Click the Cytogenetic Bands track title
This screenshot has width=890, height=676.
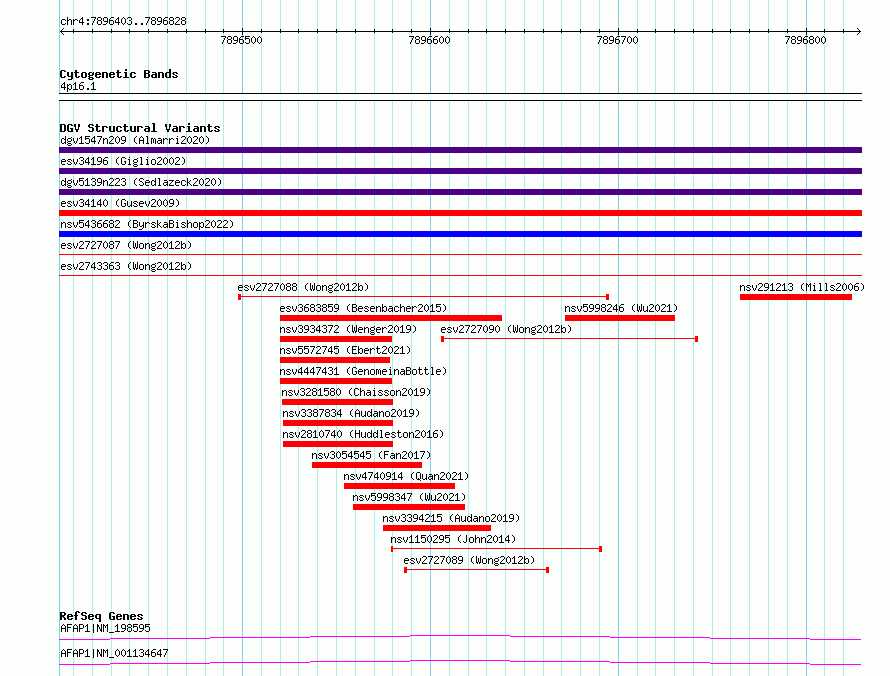pyautogui.click(x=119, y=74)
